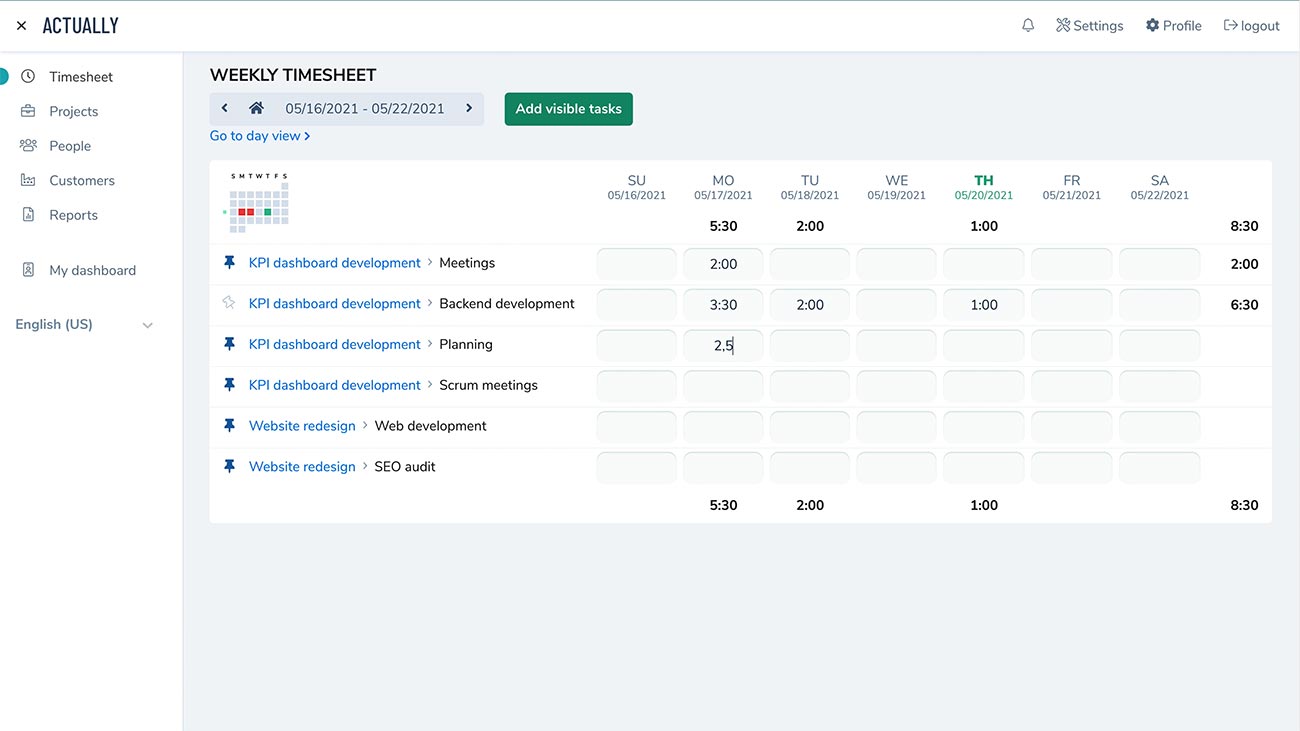Navigate to Customers via its sidebar icon

click(x=30, y=180)
